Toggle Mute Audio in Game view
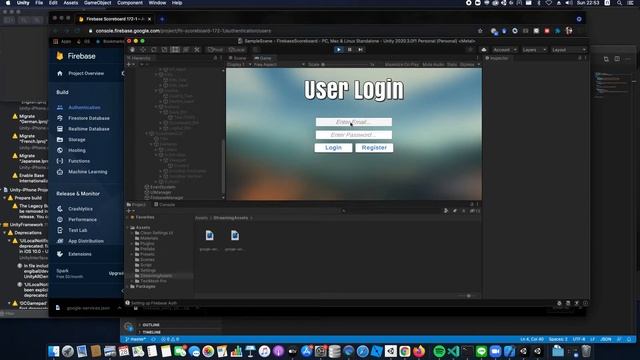The image size is (640, 360). click(433, 64)
